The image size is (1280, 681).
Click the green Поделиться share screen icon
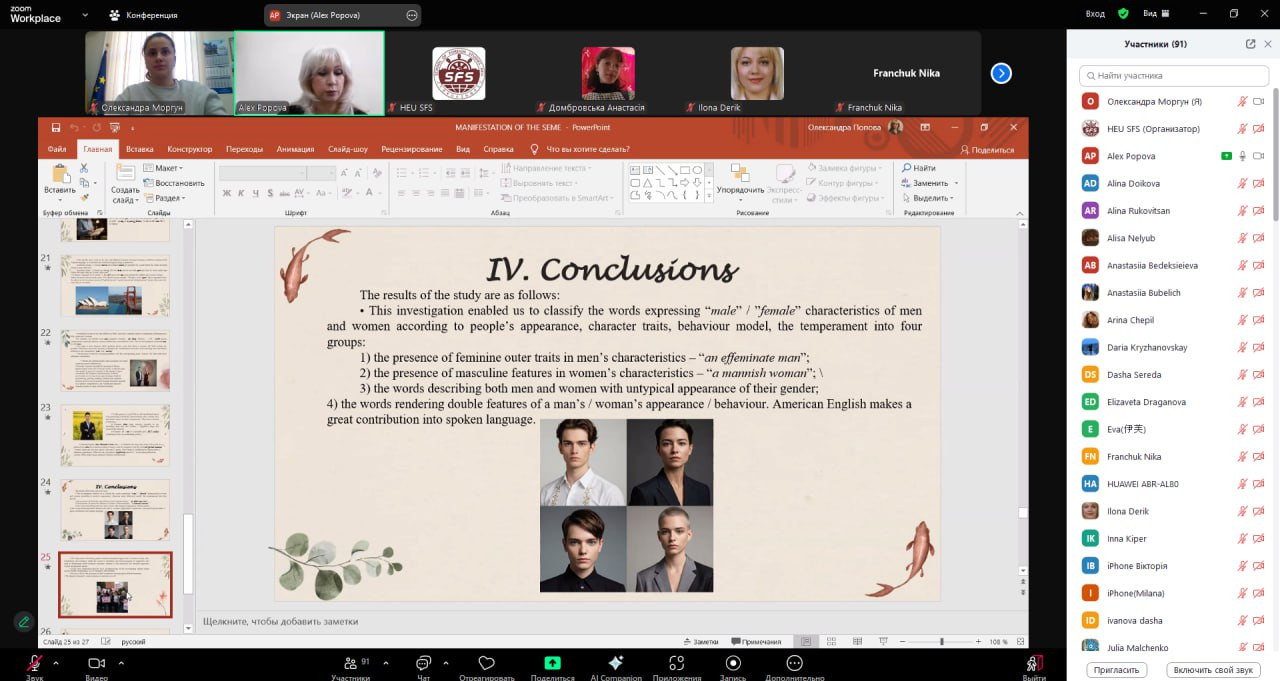(x=552, y=663)
